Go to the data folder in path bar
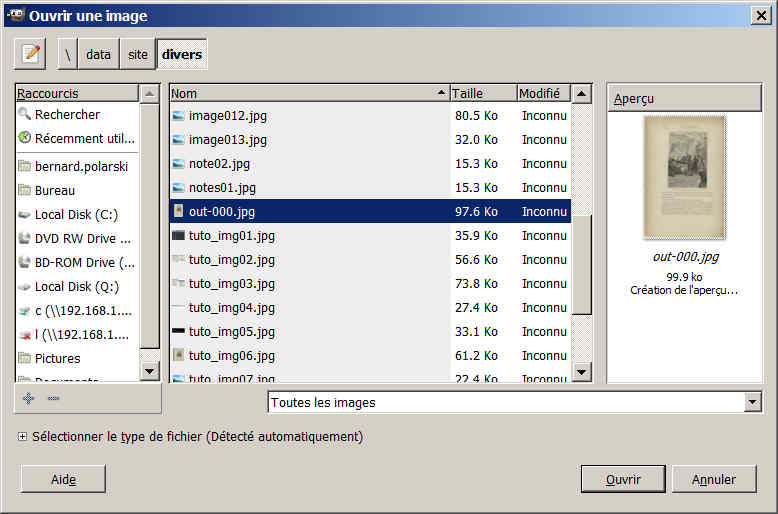The height and width of the screenshot is (514, 778). [x=98, y=54]
